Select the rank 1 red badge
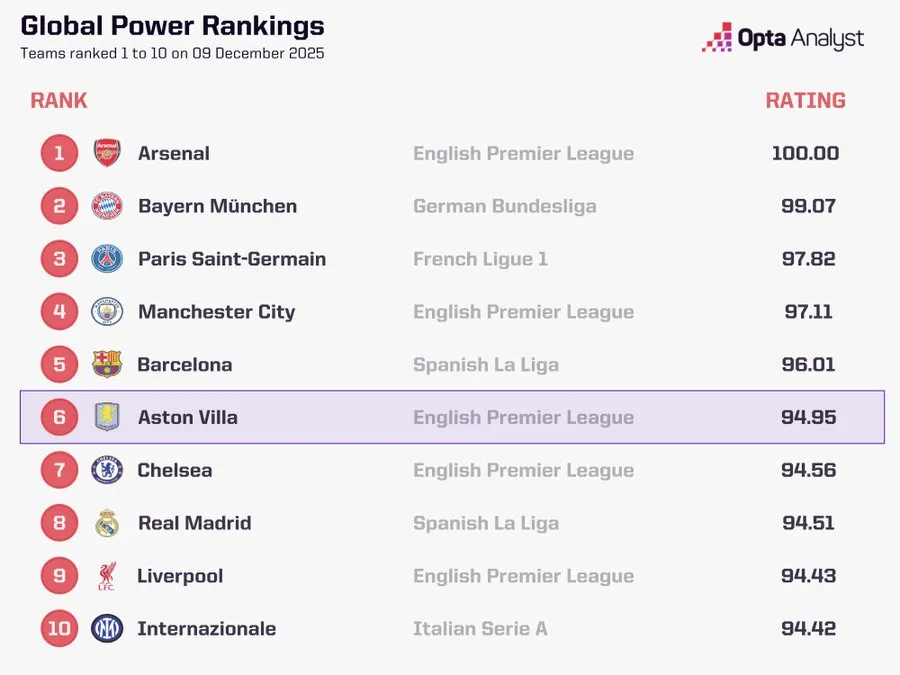This screenshot has width=900, height=675. pos(59,153)
